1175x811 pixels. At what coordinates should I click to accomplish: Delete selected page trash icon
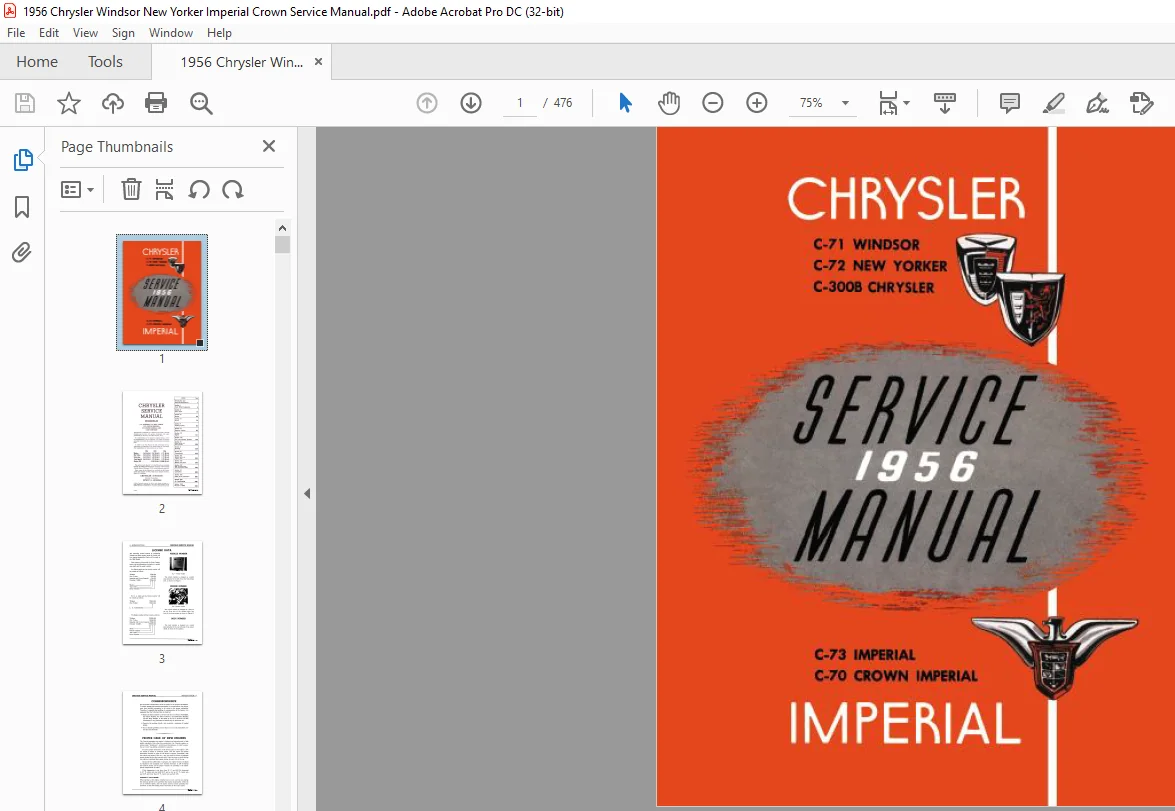pyautogui.click(x=131, y=189)
